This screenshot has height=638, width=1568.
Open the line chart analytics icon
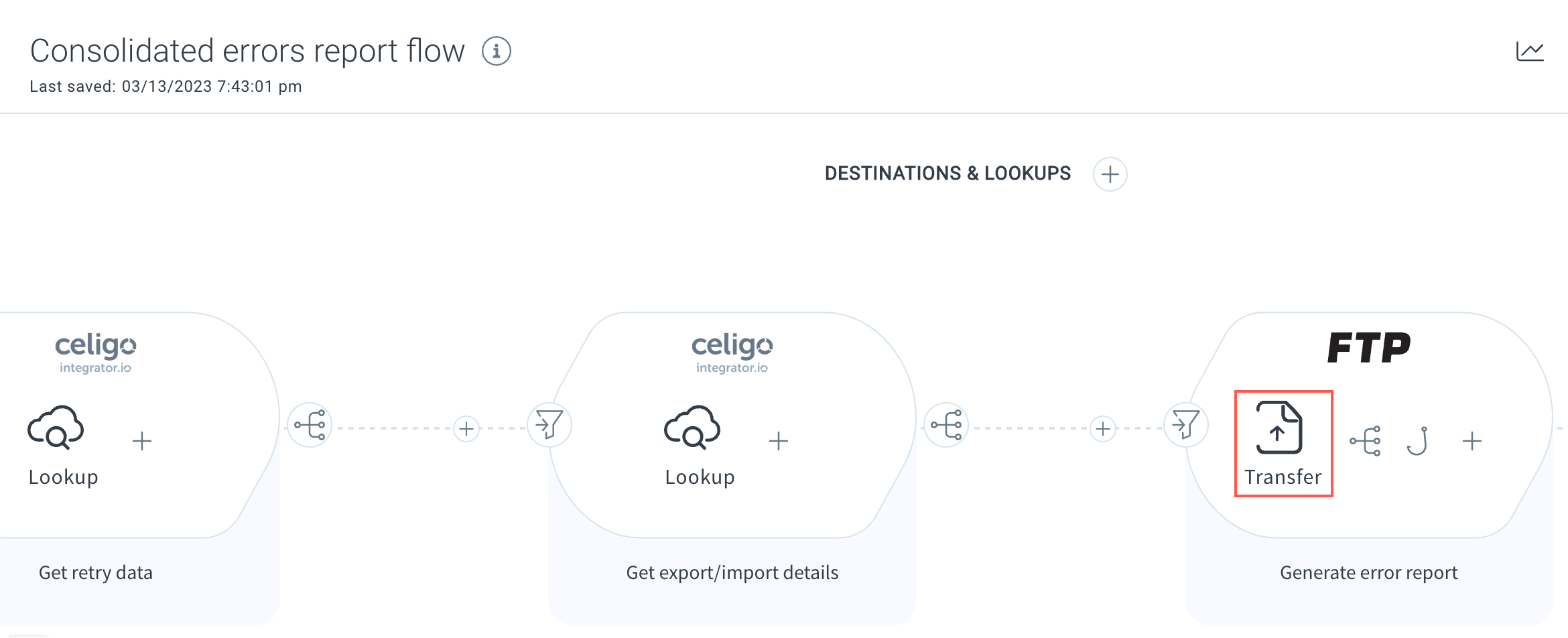click(x=1530, y=51)
